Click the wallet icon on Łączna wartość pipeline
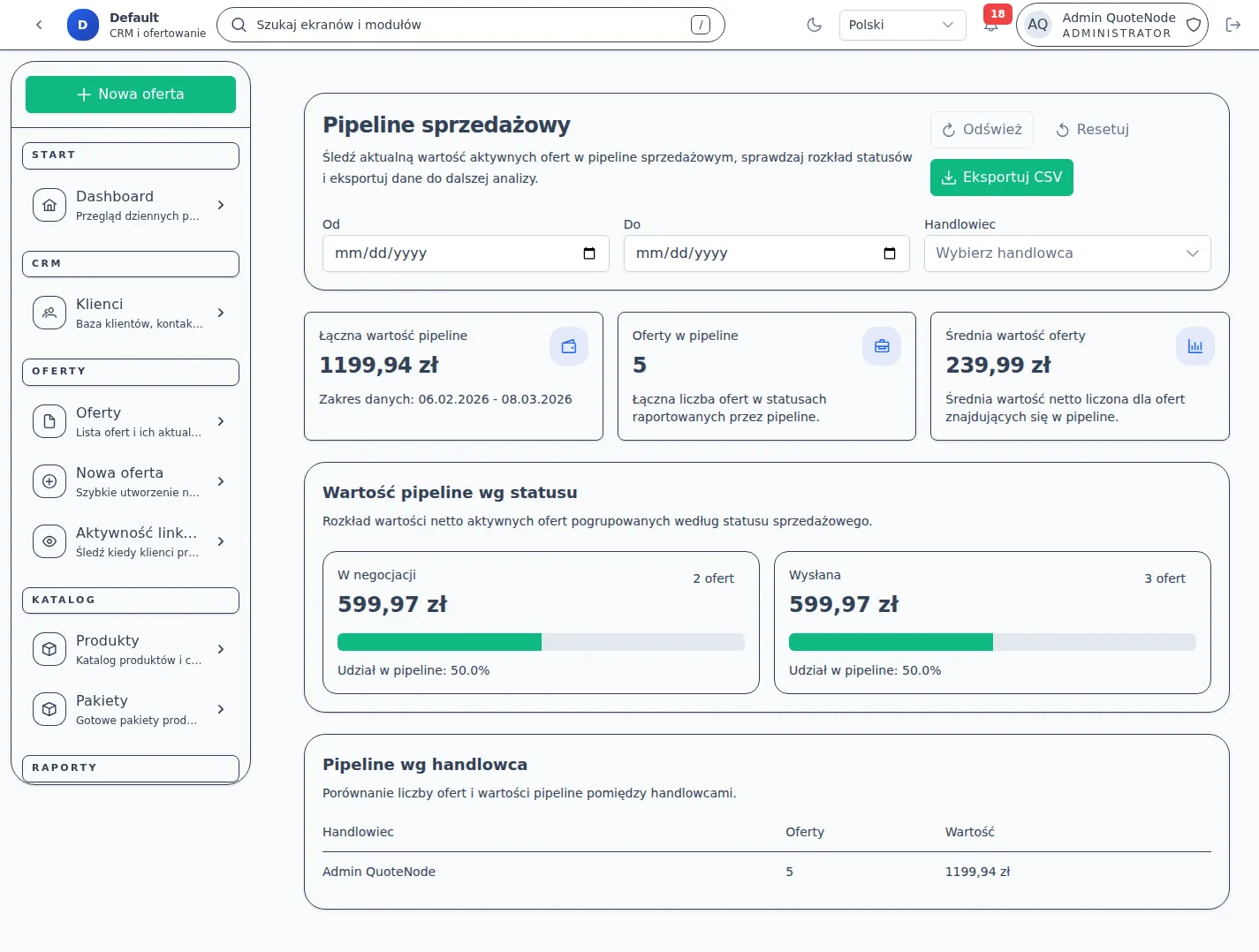The height and width of the screenshot is (952, 1259). (x=569, y=346)
